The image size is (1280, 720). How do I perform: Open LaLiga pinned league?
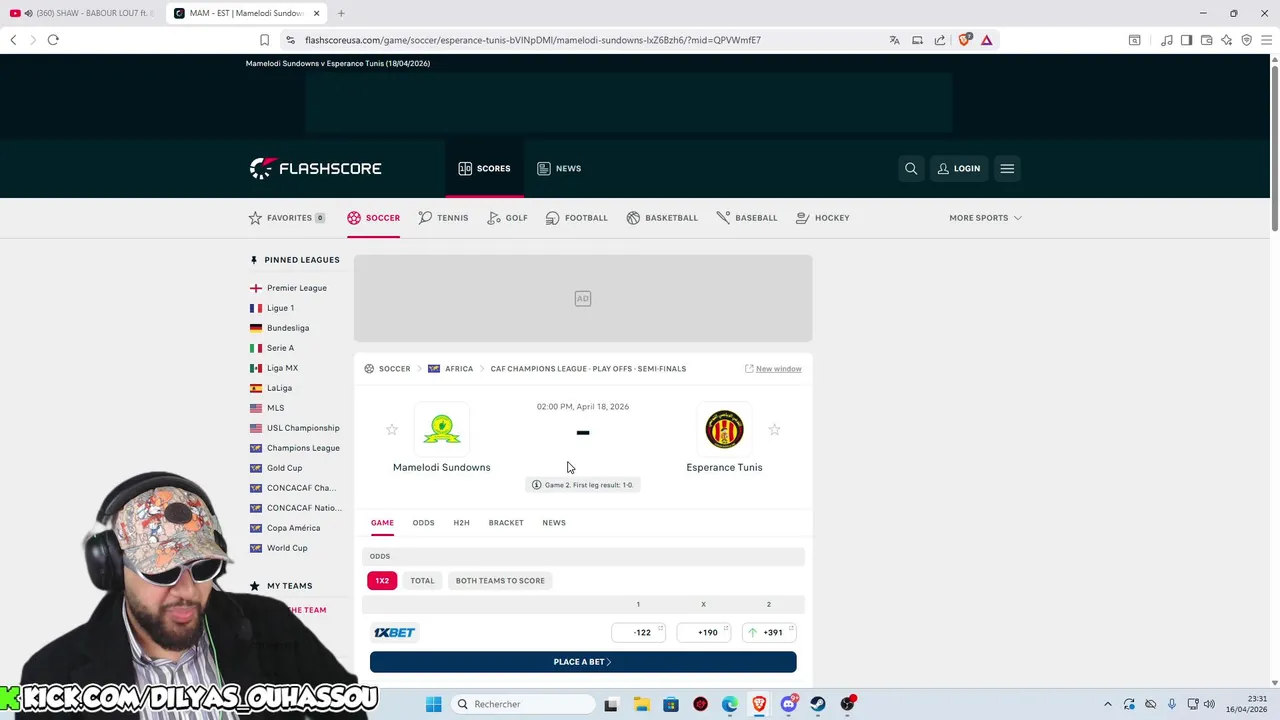click(279, 388)
